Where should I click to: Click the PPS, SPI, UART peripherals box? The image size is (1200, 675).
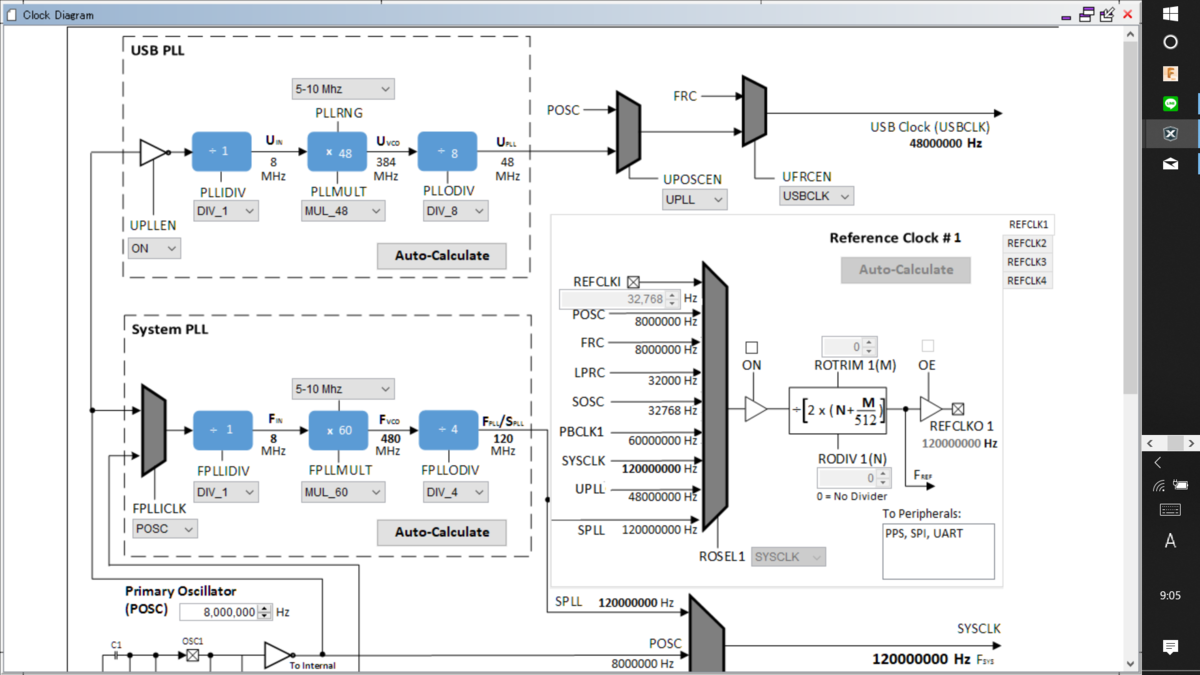[x=938, y=551]
